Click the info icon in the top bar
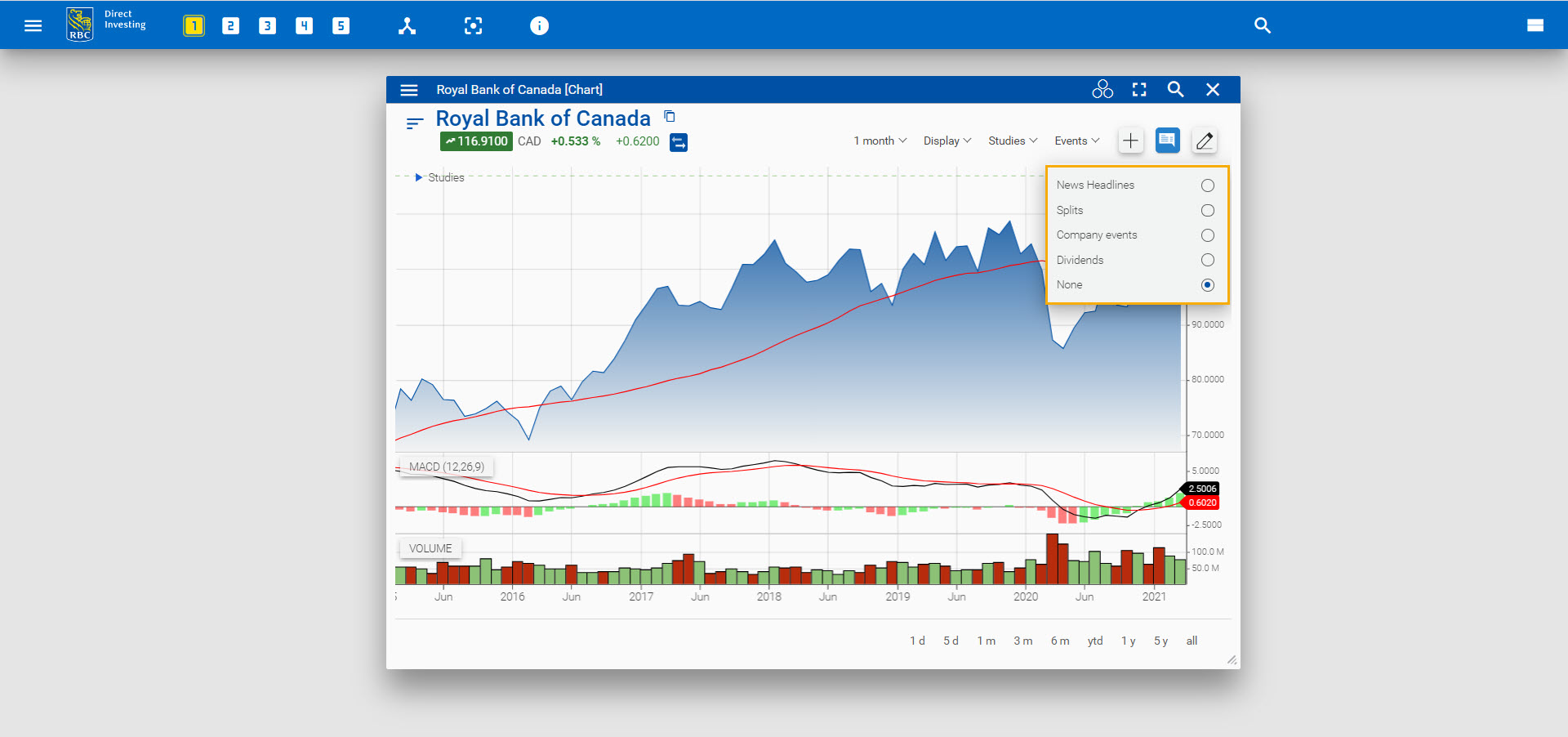This screenshot has height=737, width=1568. click(539, 25)
